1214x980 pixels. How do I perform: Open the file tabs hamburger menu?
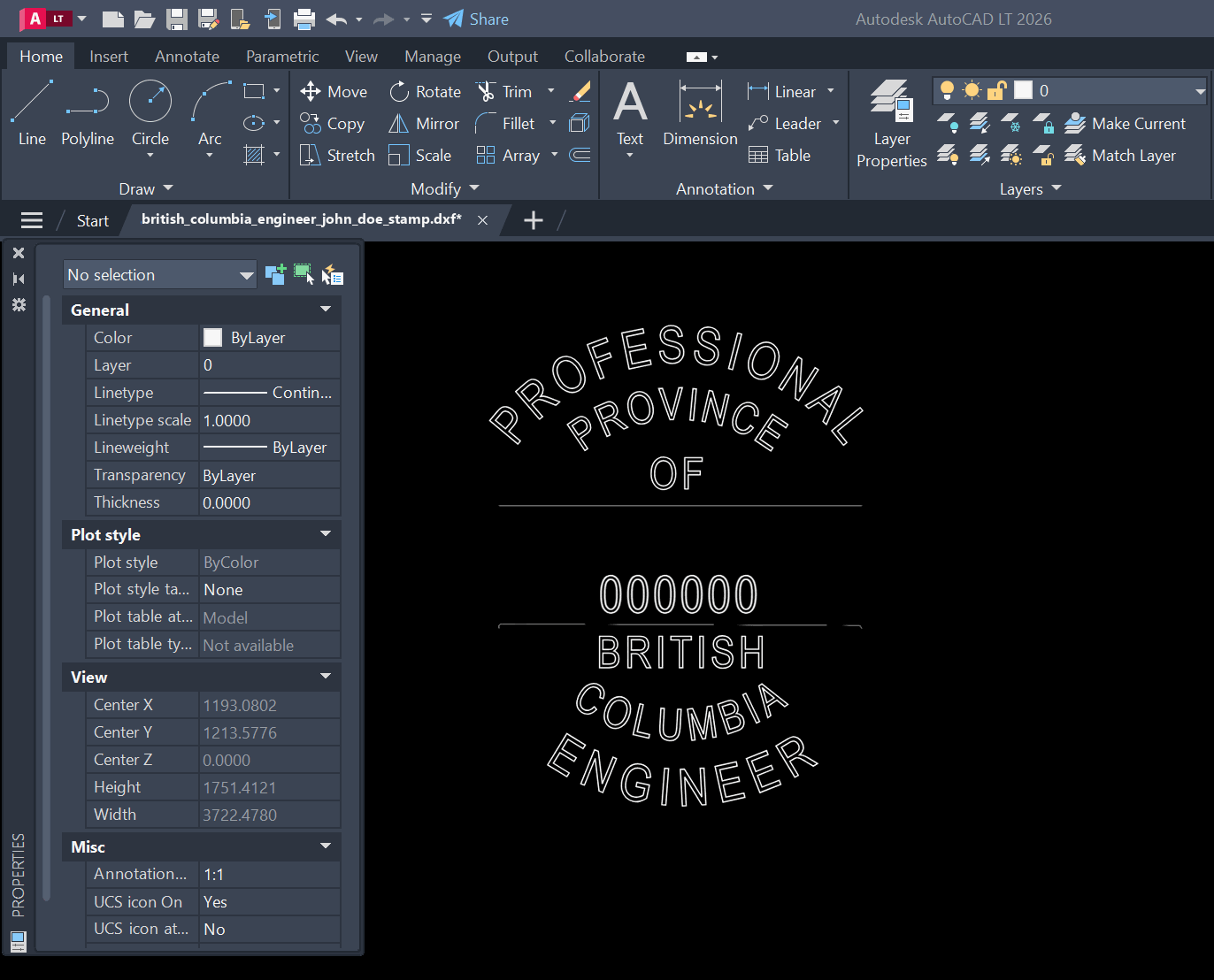[32, 220]
